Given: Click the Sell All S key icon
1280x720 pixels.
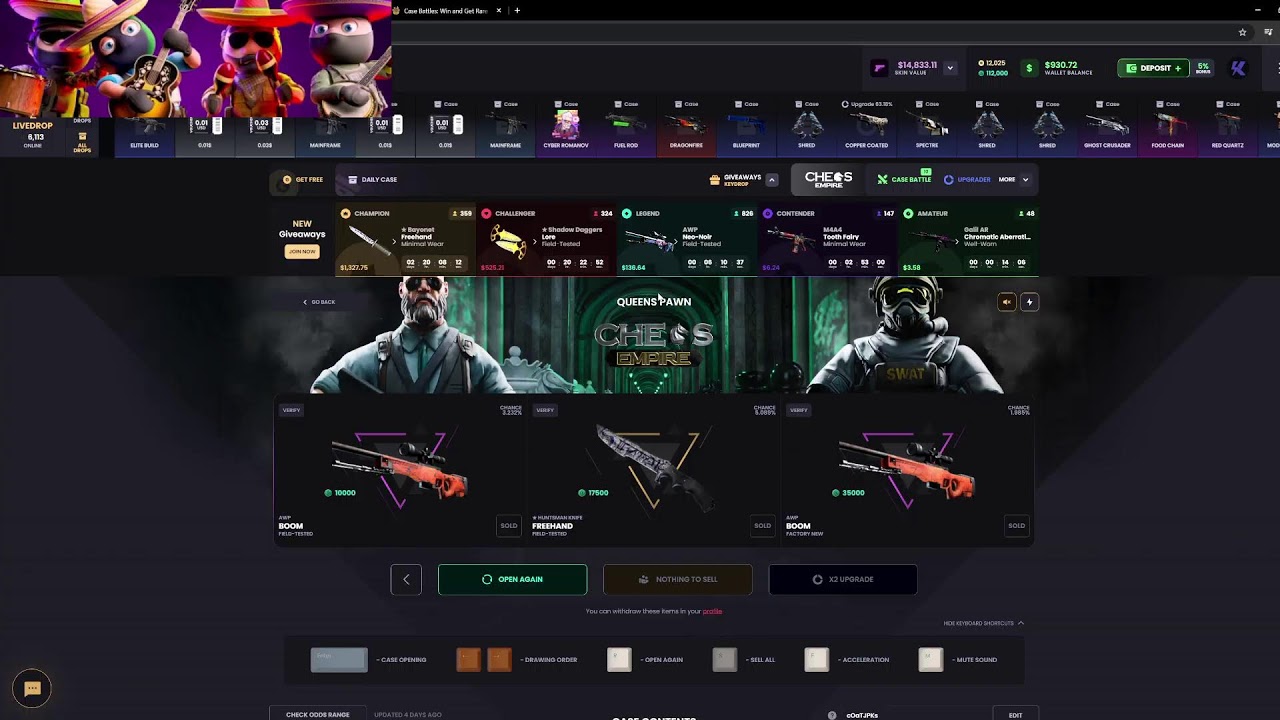Looking at the screenshot, I should tap(725, 660).
